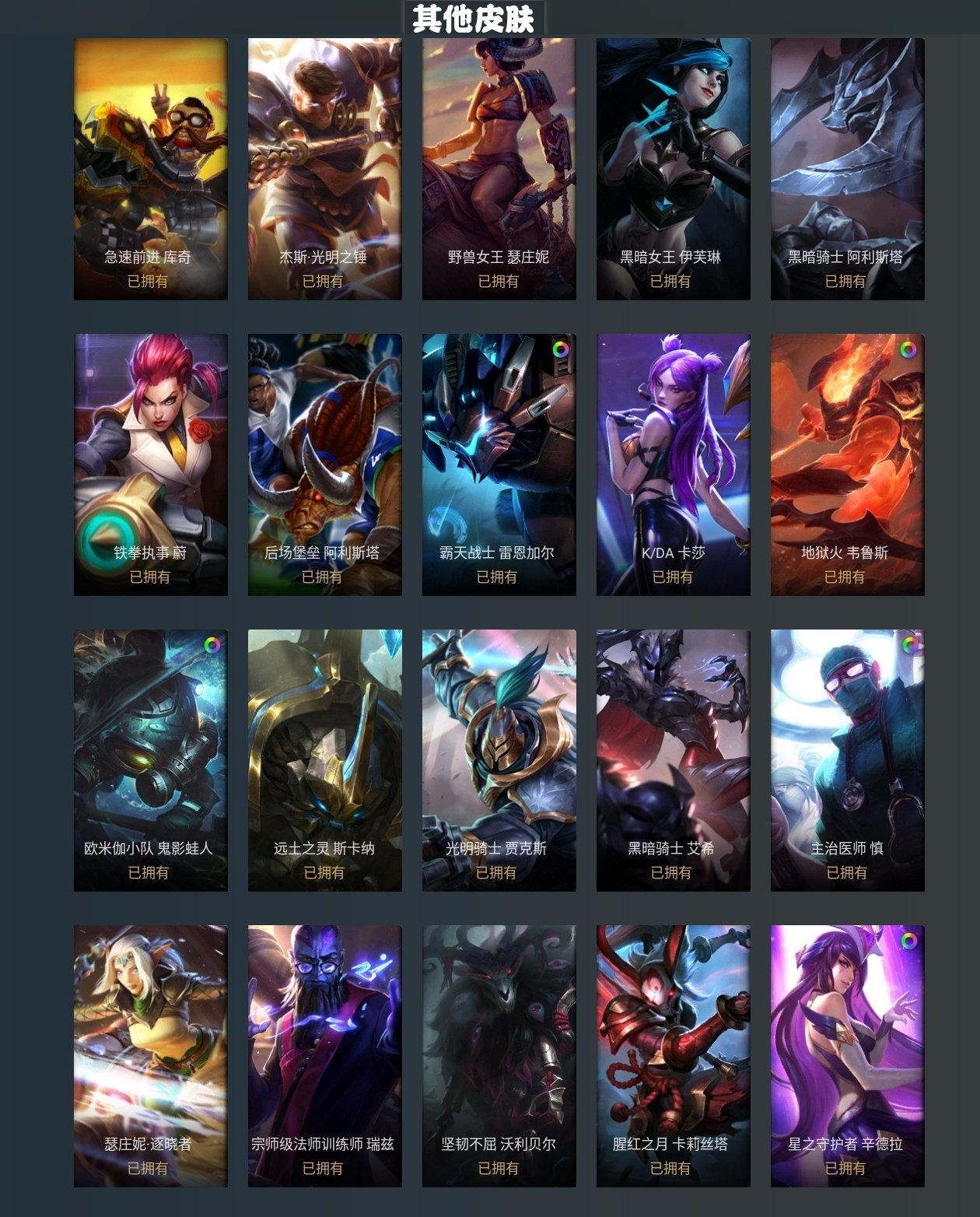This screenshot has height=1217, width=980.
Task: Click 已拥有 label under 宗师级法师训练师 瑞兹
Action: (x=323, y=1168)
